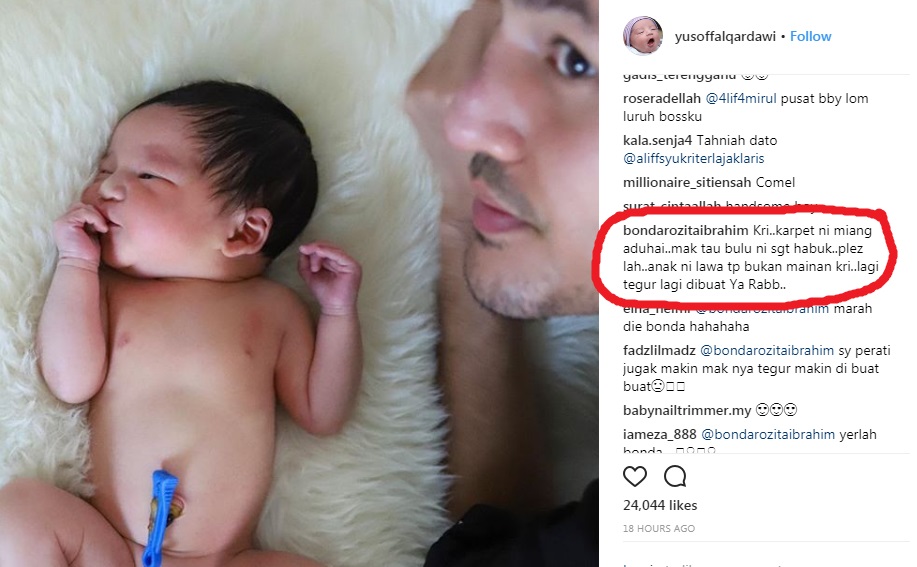The image size is (917, 567).
Task: Open the yusoffalqardawi username link
Action: pyautogui.click(x=725, y=36)
